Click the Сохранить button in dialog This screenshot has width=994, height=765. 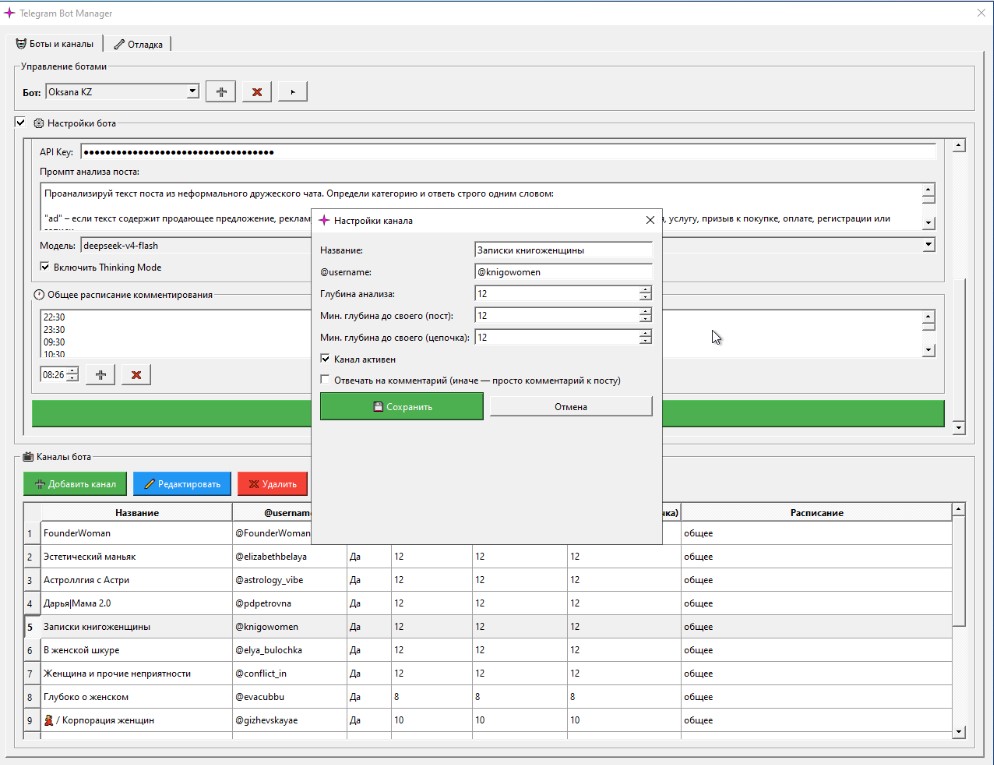click(x=401, y=406)
